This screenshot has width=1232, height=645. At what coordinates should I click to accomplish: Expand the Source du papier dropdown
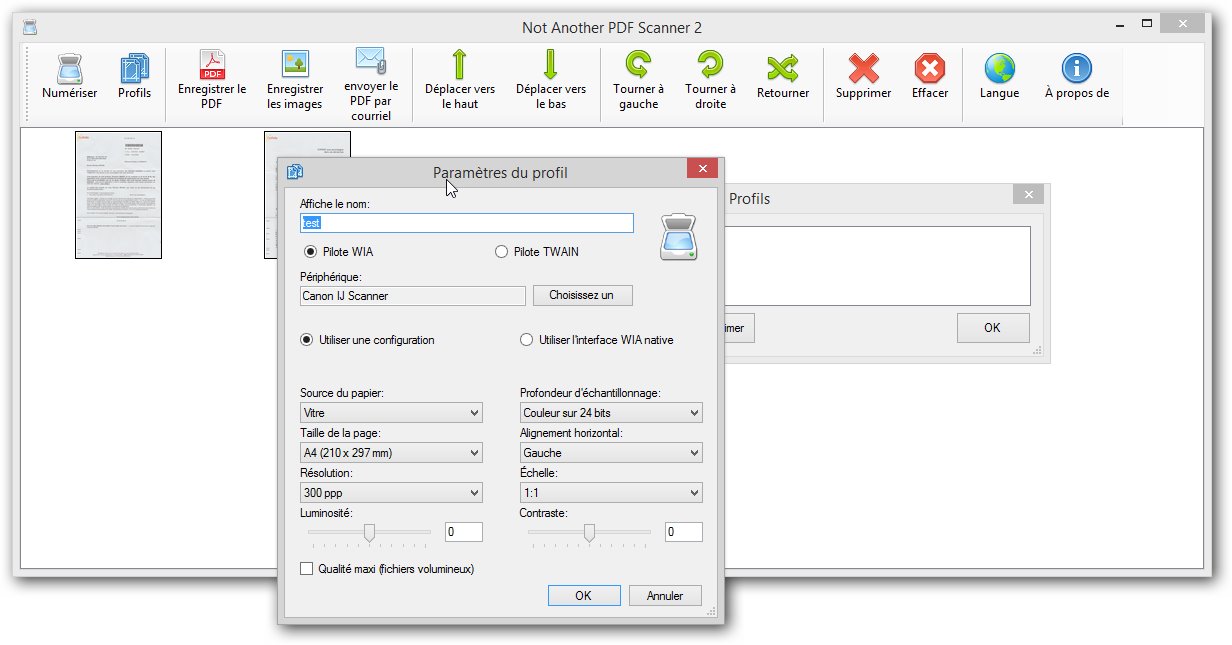(x=391, y=413)
